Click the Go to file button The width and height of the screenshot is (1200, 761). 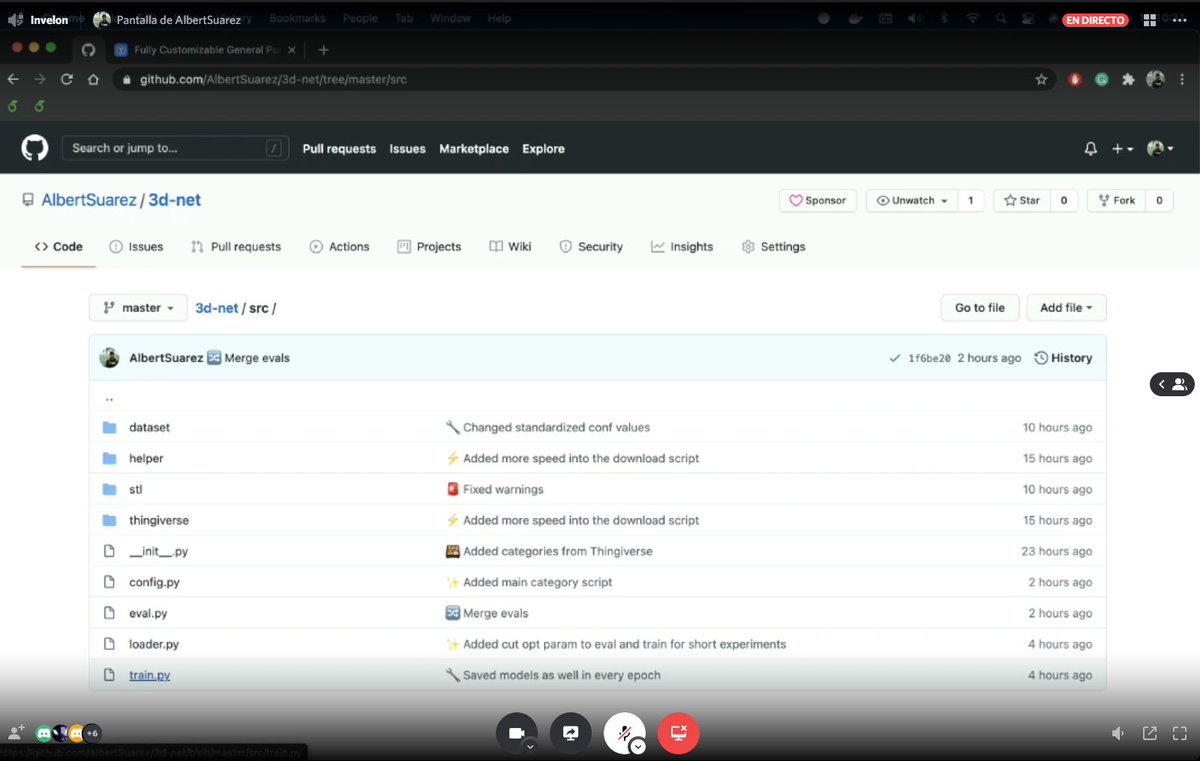click(980, 308)
